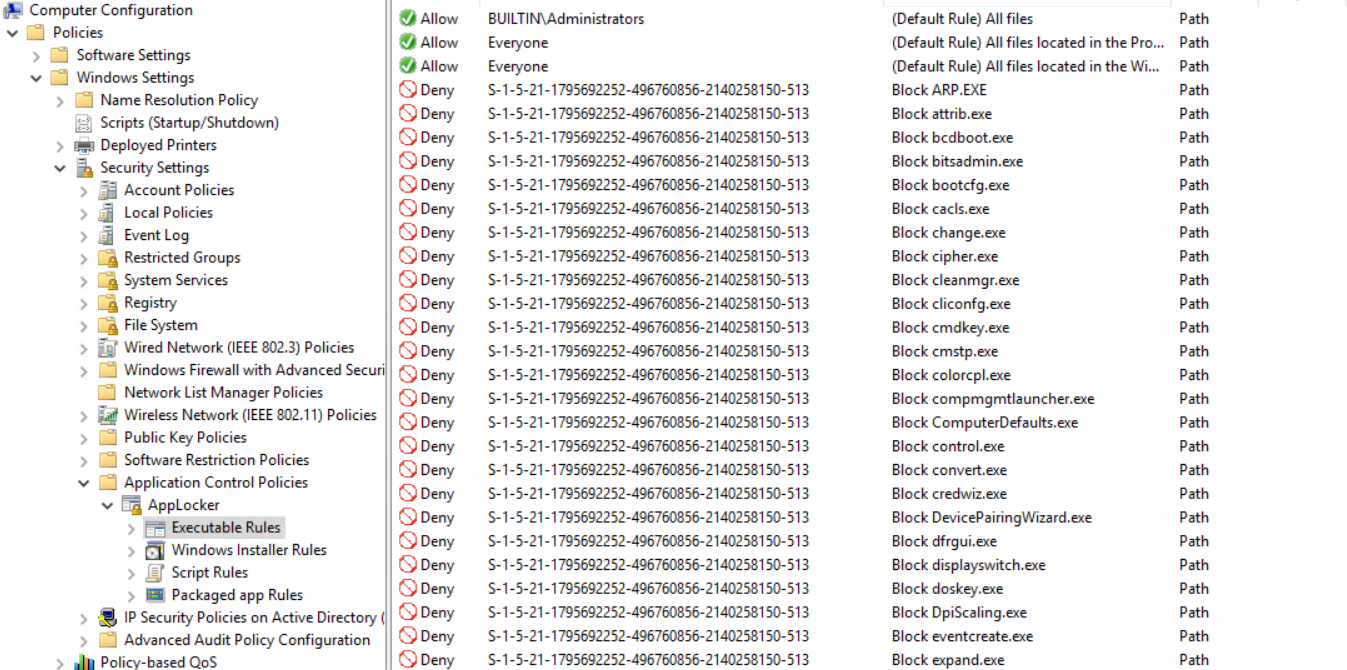1347x670 pixels.
Task: Click the Deployed Printers icon
Action: click(x=84, y=145)
